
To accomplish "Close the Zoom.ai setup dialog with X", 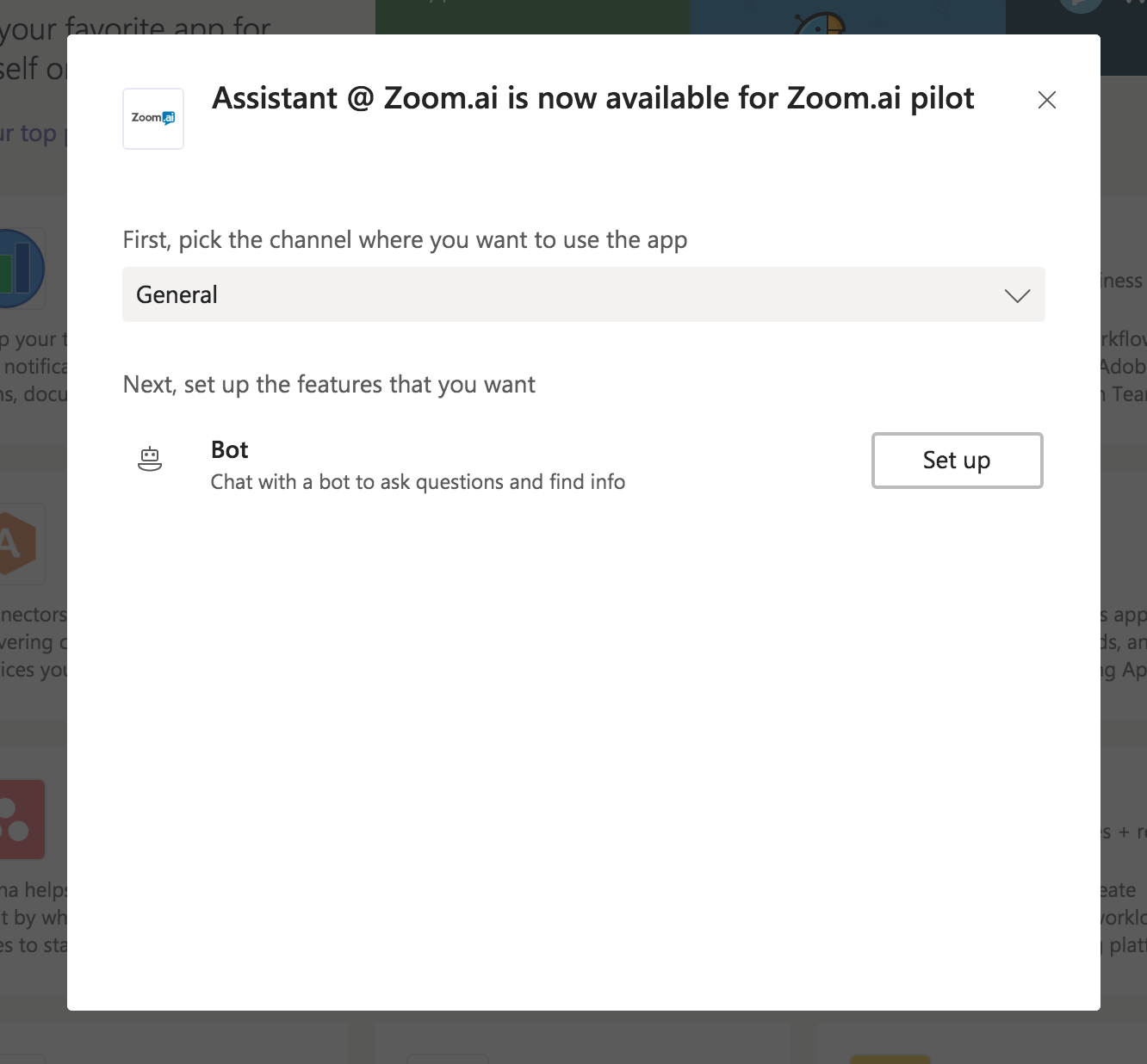I will (x=1047, y=100).
